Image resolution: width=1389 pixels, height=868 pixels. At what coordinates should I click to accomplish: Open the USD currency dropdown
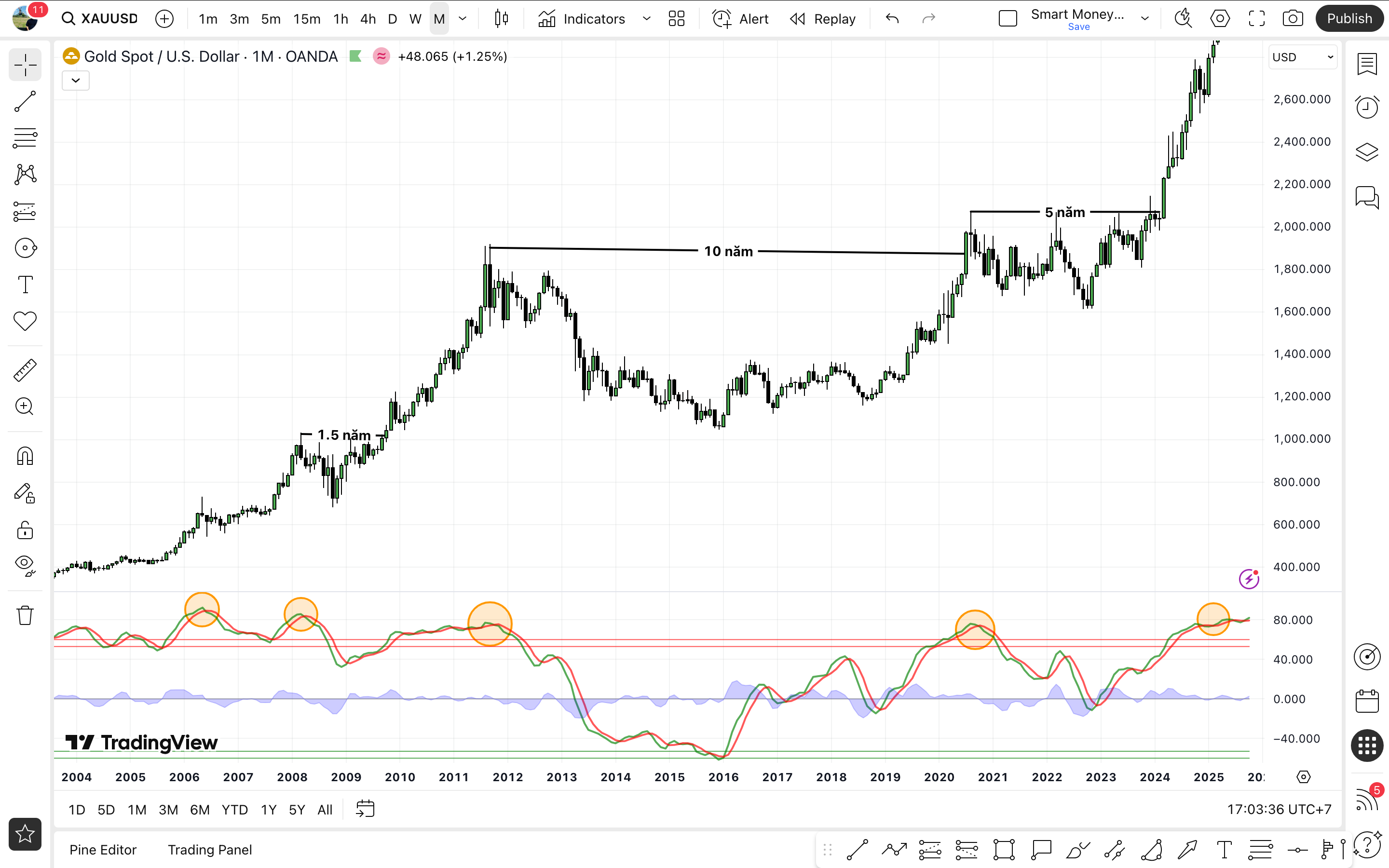pos(1302,57)
